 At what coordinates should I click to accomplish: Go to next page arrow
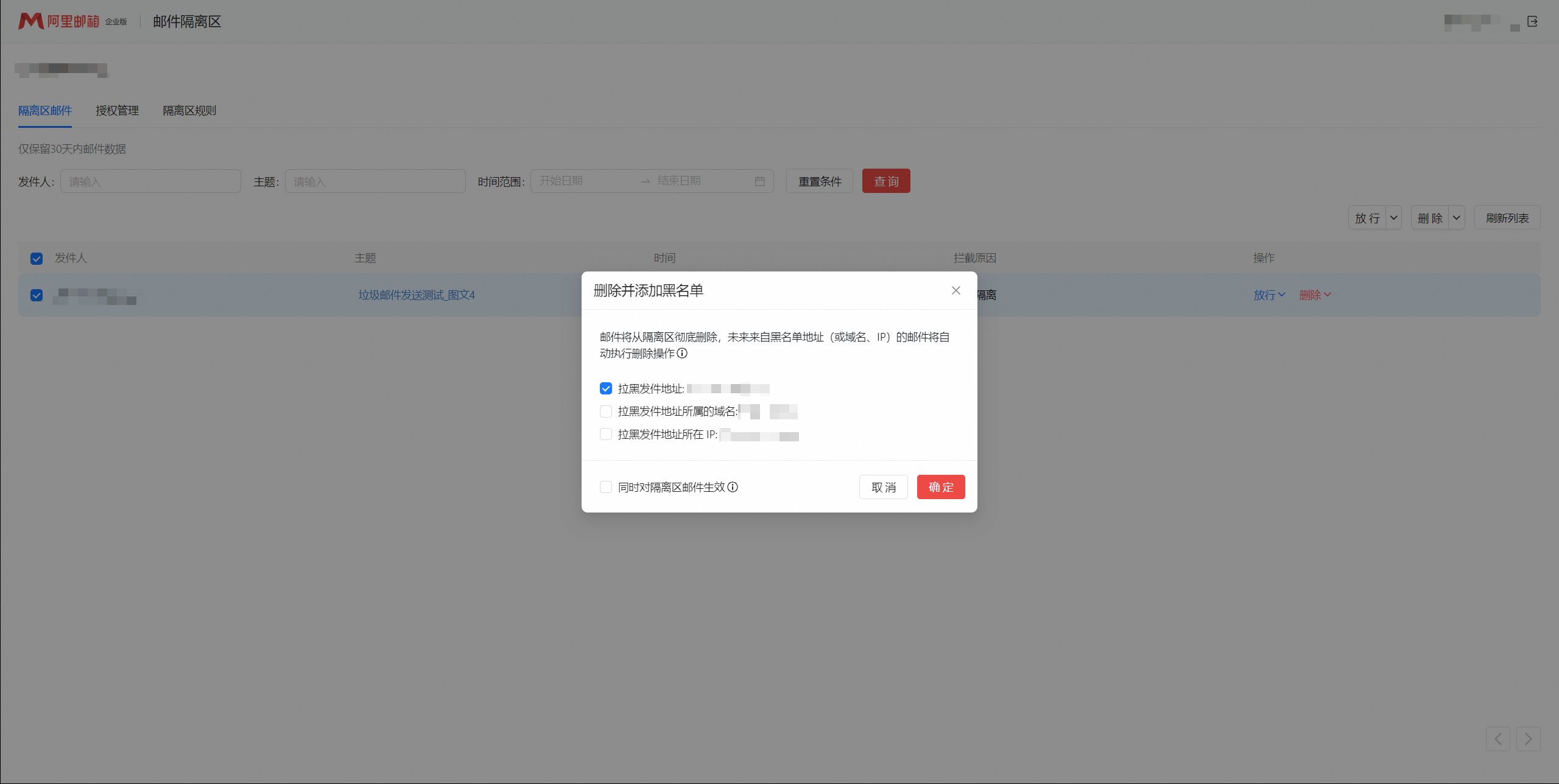click(x=1529, y=739)
